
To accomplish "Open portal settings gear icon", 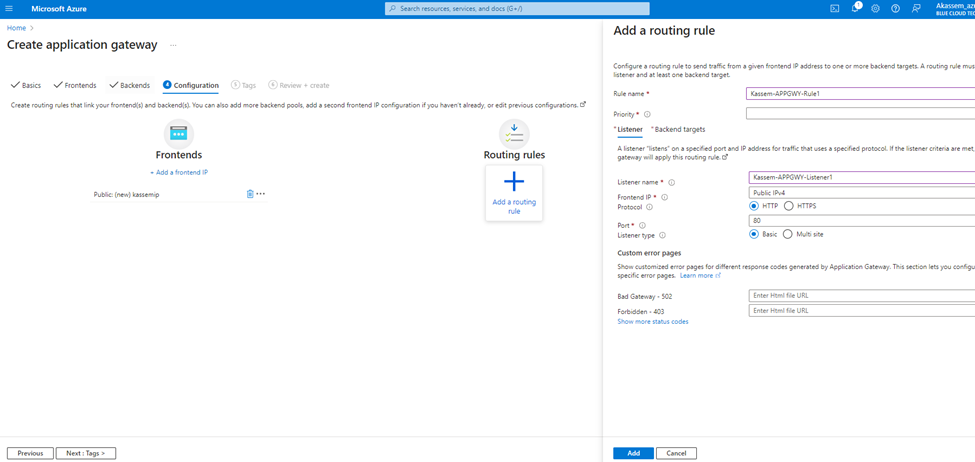I will click(876, 9).
